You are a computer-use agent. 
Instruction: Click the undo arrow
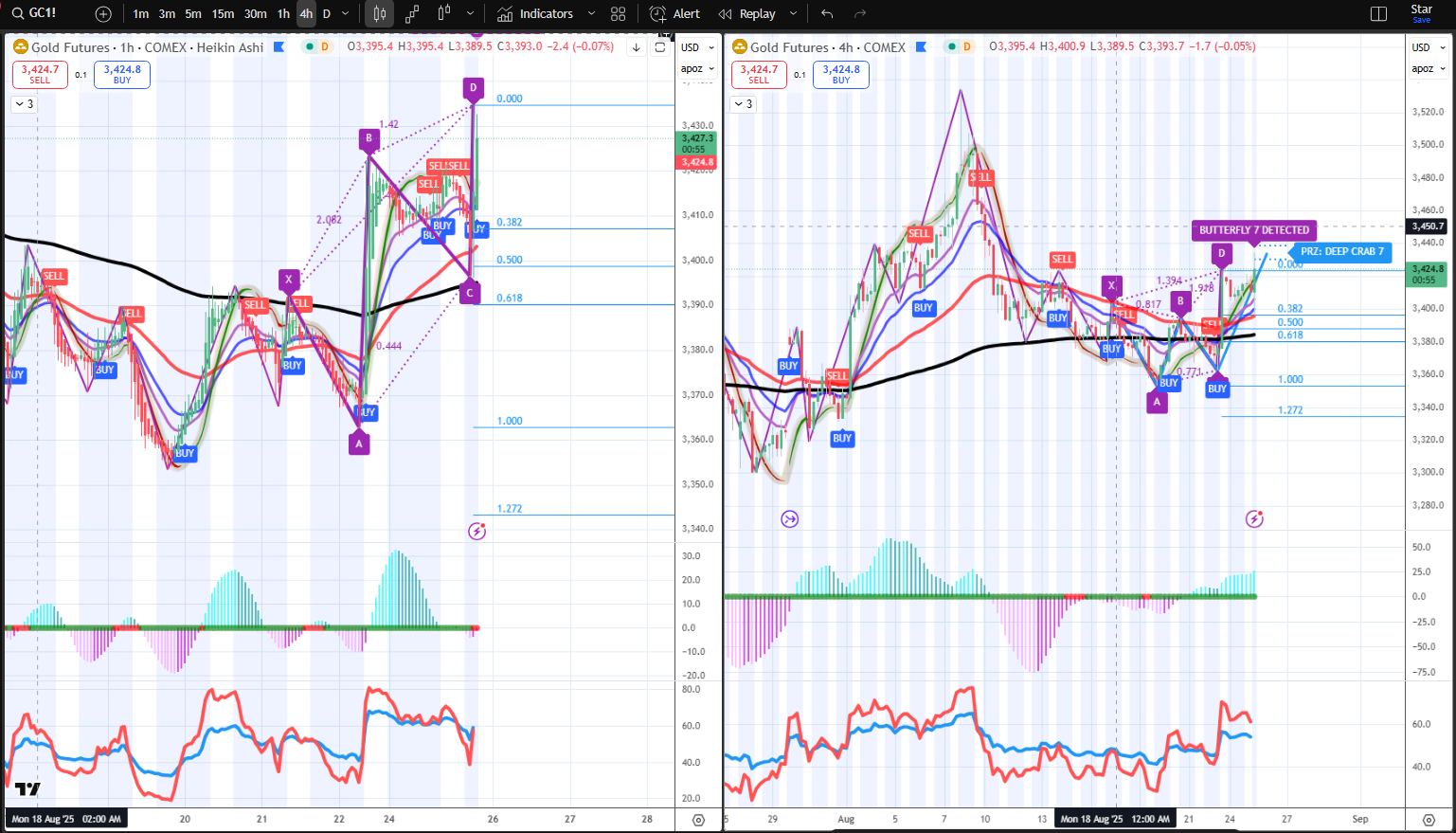pyautogui.click(x=827, y=14)
